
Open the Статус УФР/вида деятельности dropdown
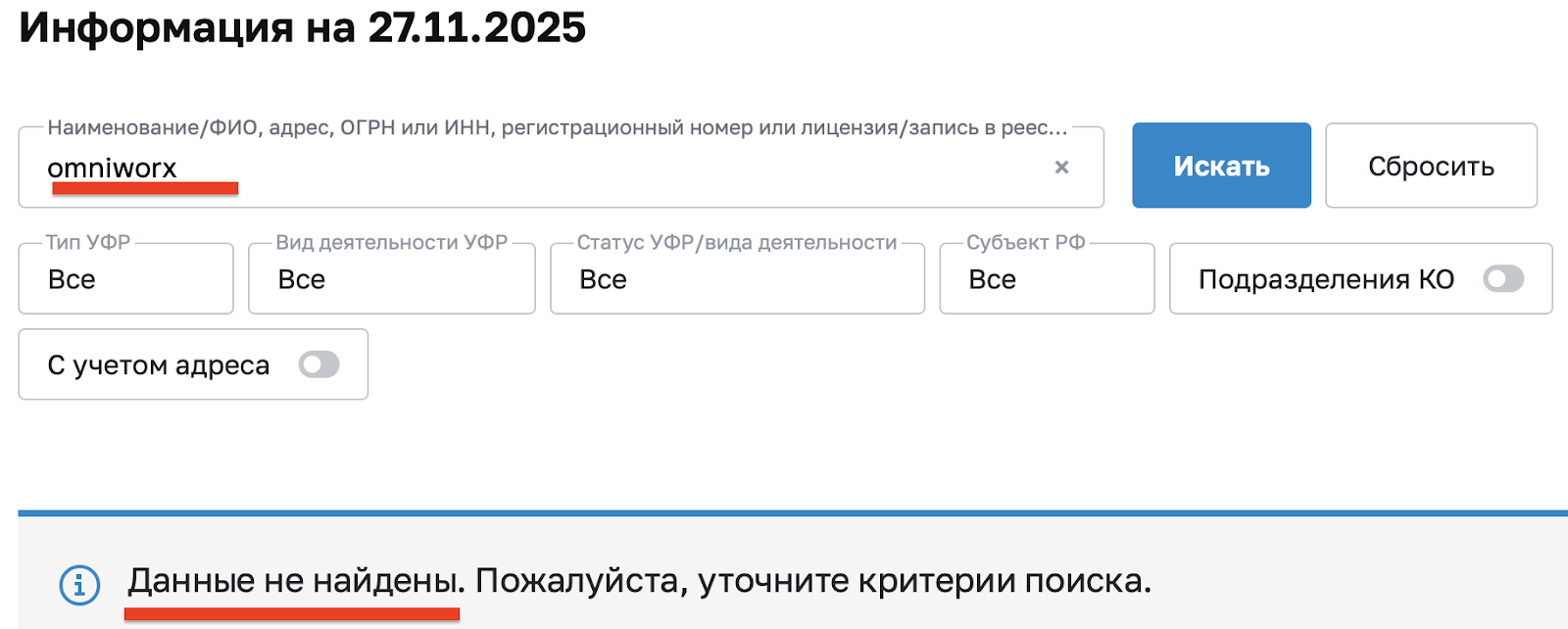point(736,279)
